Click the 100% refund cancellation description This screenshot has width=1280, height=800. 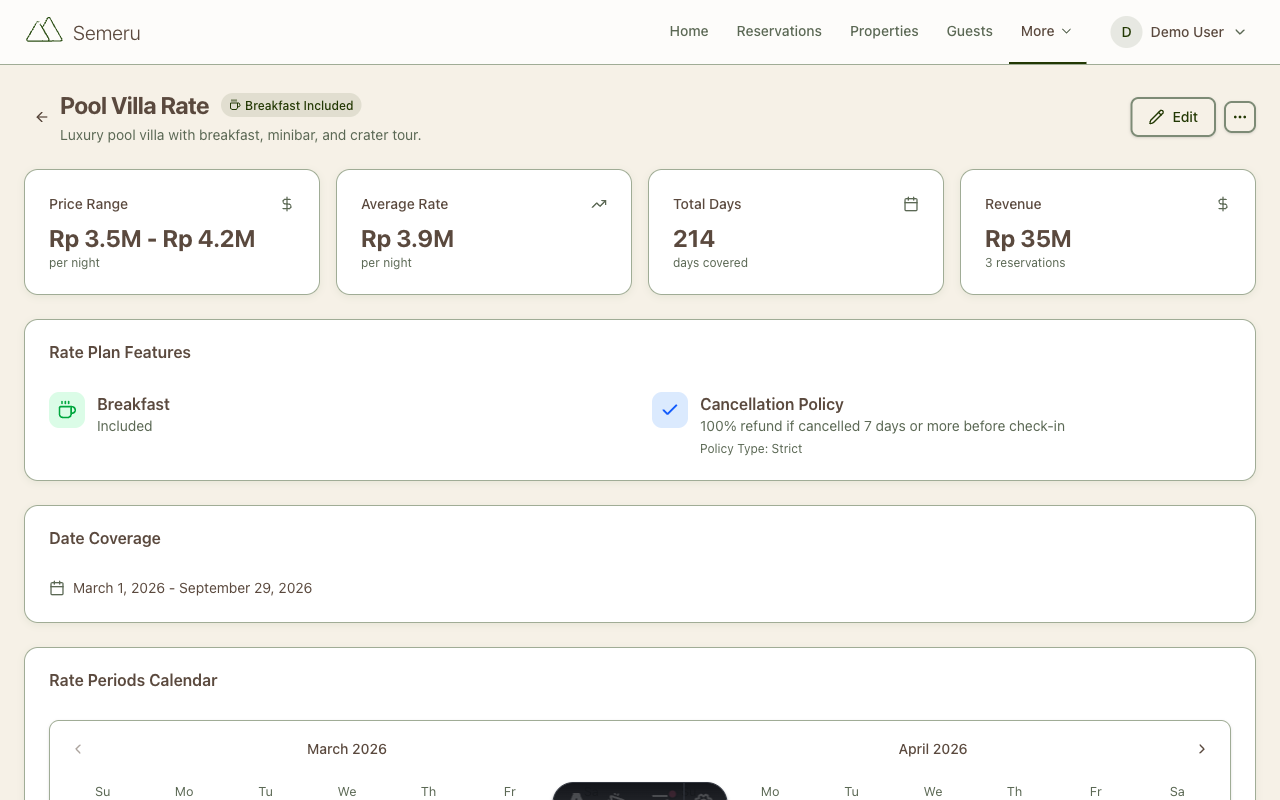tap(882, 426)
